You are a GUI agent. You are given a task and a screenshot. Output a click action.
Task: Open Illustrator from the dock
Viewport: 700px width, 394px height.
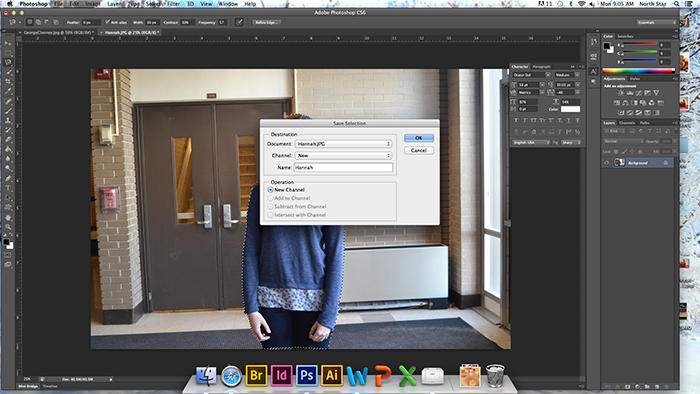coord(332,375)
